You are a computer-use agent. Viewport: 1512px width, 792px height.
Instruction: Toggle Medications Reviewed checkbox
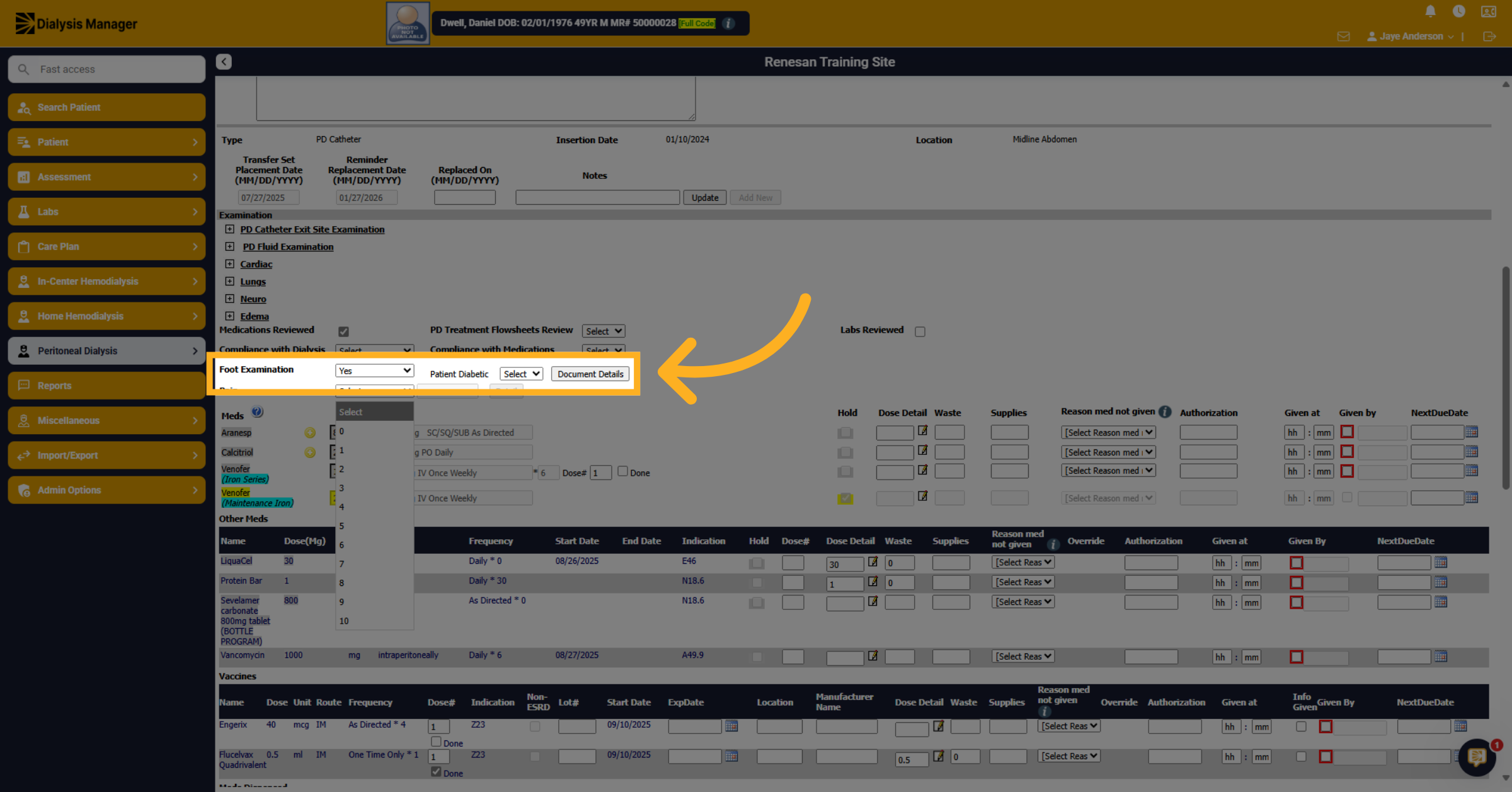coord(343,331)
